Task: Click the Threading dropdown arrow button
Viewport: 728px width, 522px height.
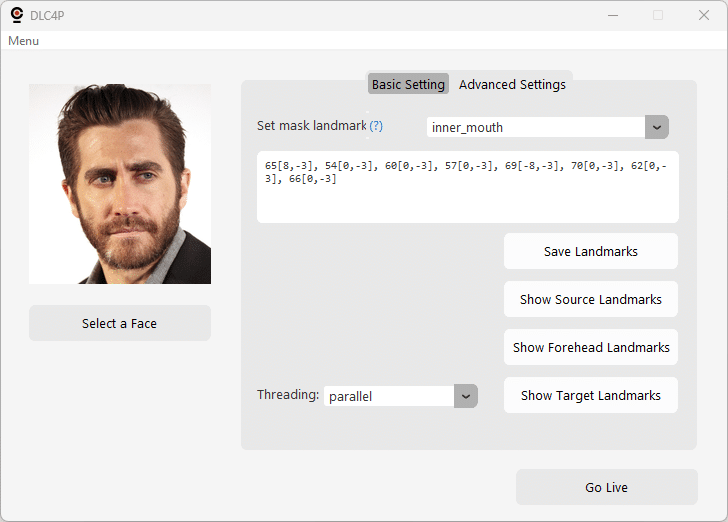Action: pyautogui.click(x=466, y=396)
